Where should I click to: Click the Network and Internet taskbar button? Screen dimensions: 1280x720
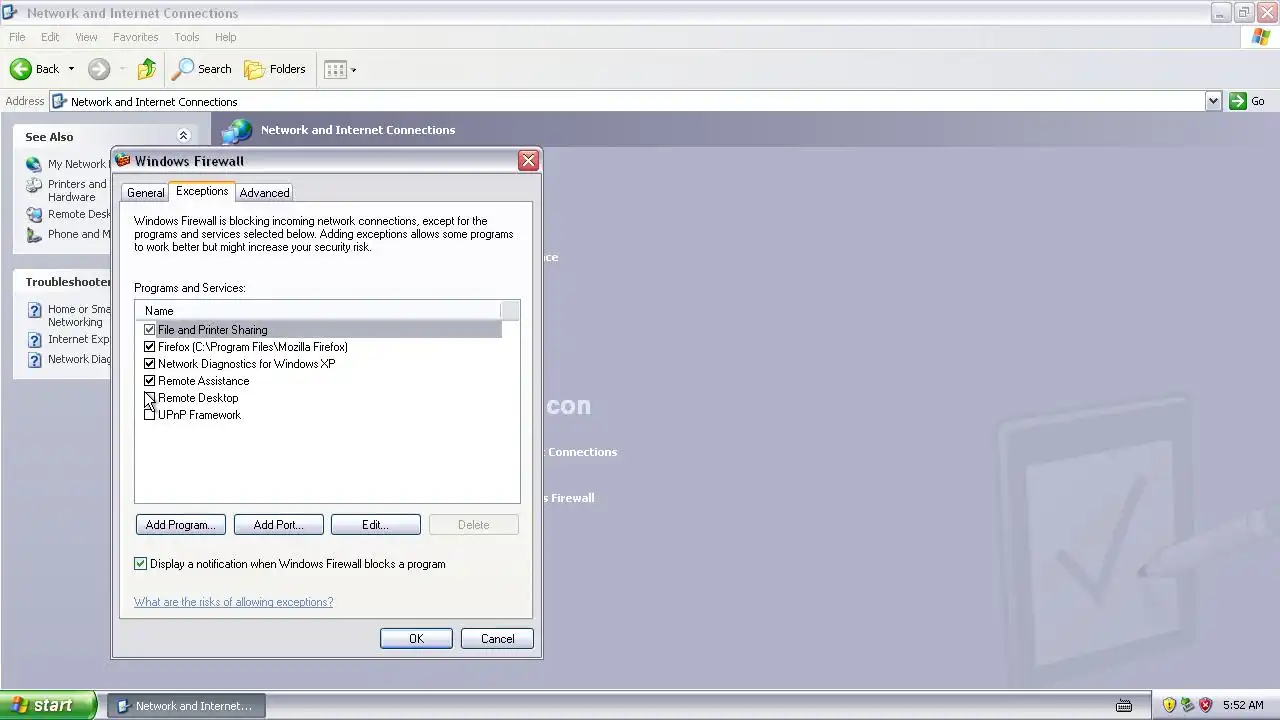tap(186, 706)
